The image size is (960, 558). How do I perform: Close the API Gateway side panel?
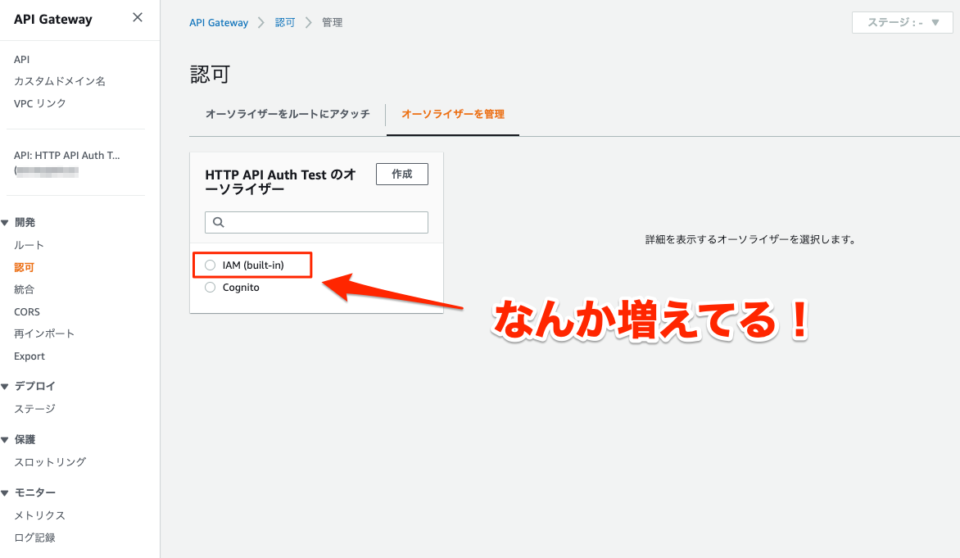point(137,18)
